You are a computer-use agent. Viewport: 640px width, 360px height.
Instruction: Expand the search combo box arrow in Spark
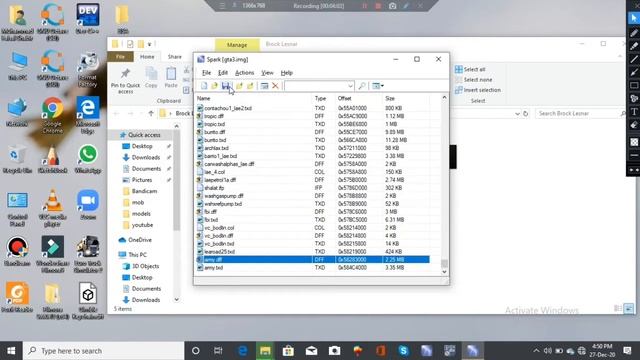pos(350,86)
